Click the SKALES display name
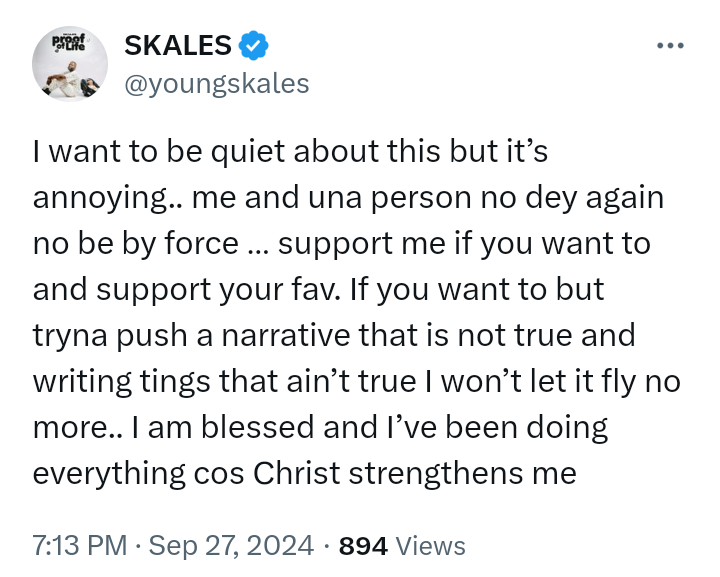 178,45
